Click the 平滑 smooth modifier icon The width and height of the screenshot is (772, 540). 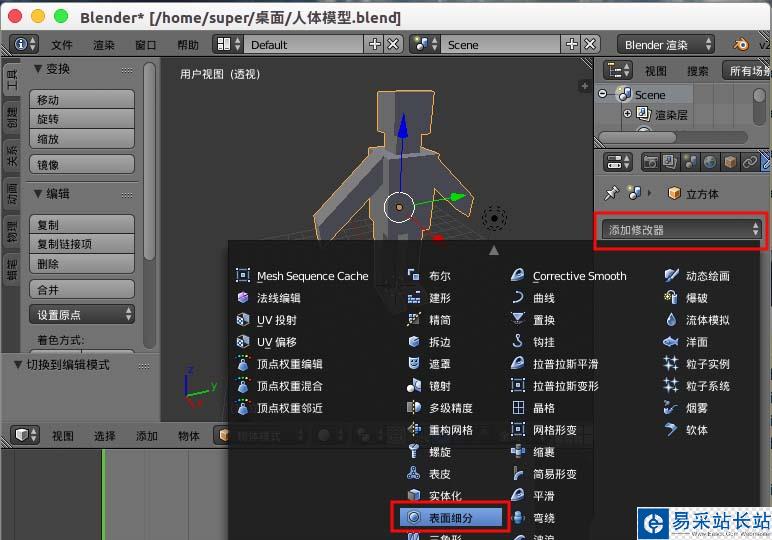518,495
